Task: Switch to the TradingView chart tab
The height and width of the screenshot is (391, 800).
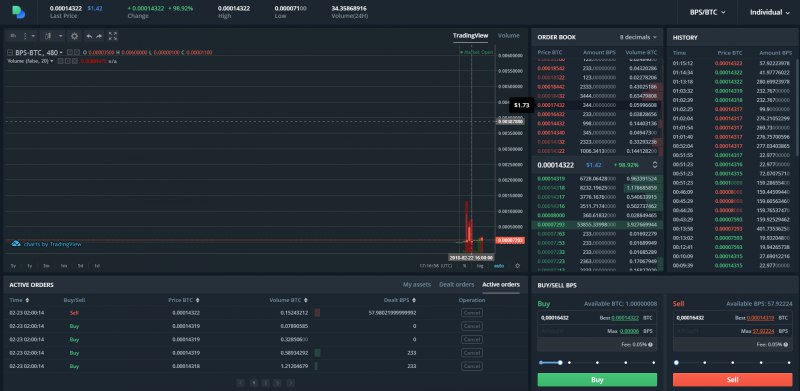Action: pos(470,36)
